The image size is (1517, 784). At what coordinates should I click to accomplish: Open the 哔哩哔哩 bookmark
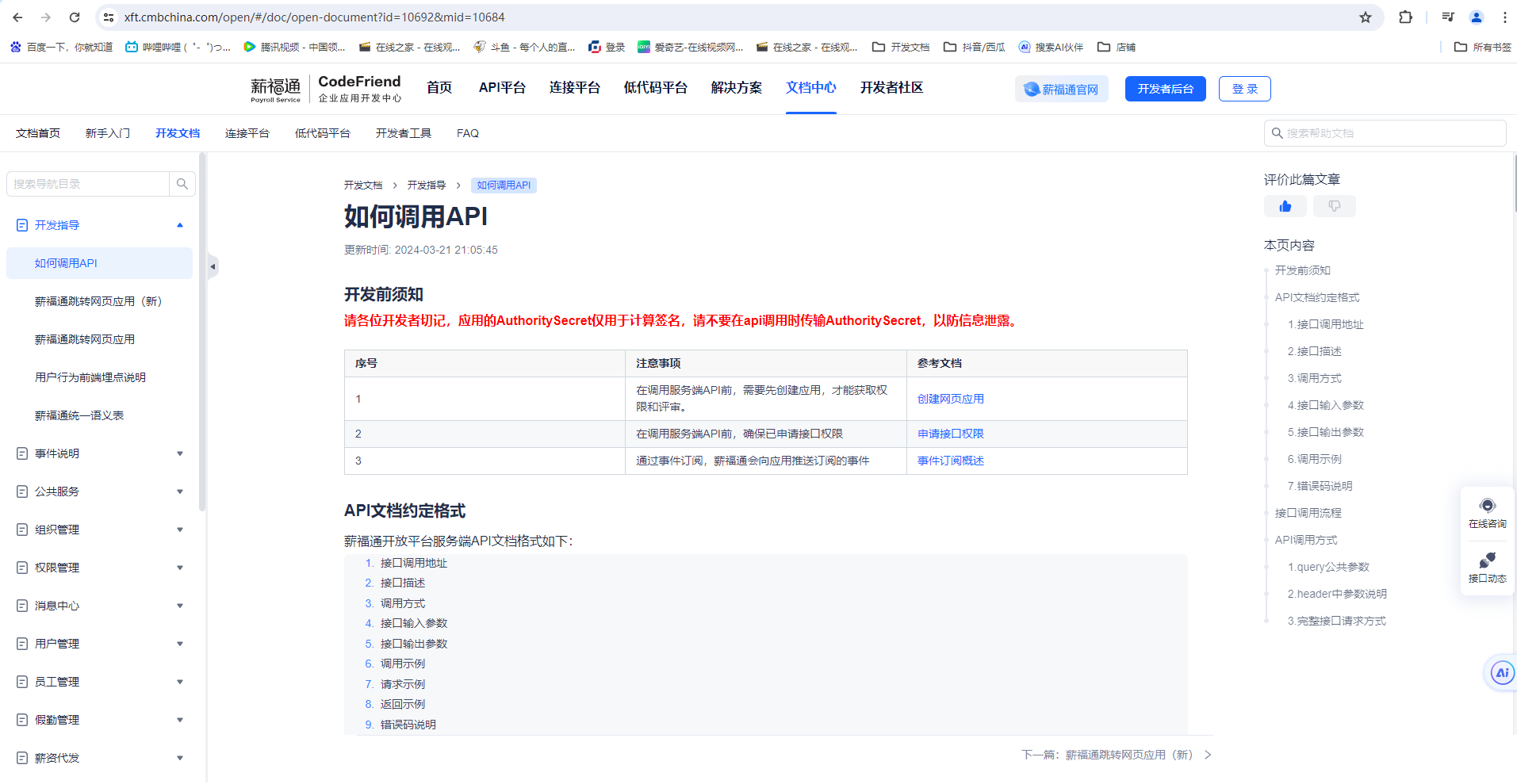pos(178,47)
